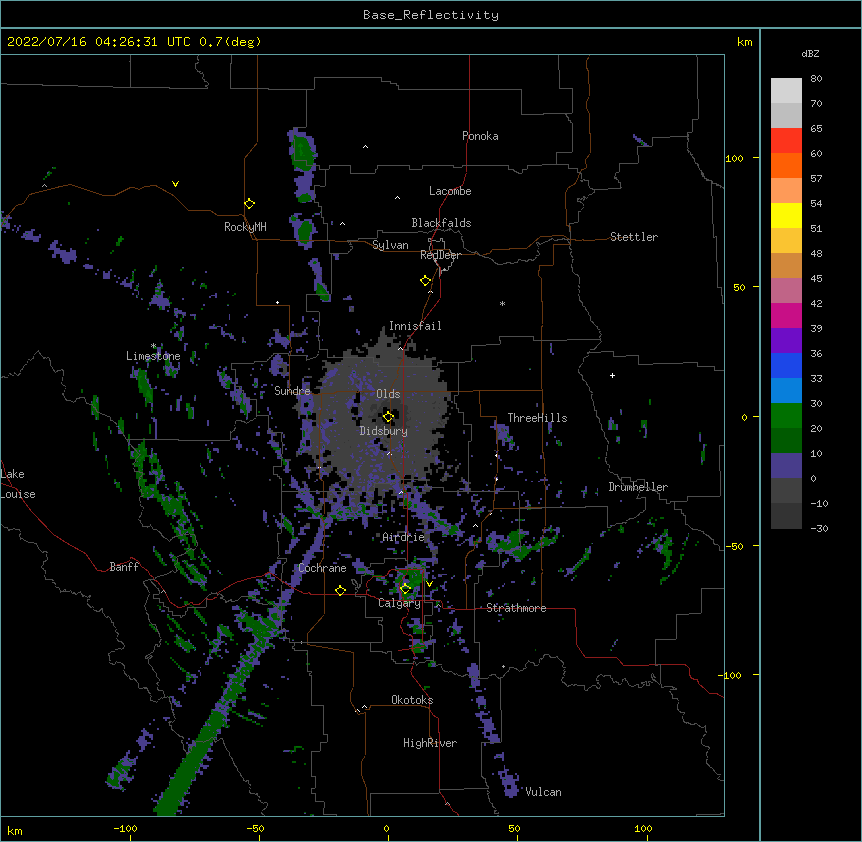Click the RockyMH label
This screenshot has height=842, width=862.
pyautogui.click(x=245, y=227)
